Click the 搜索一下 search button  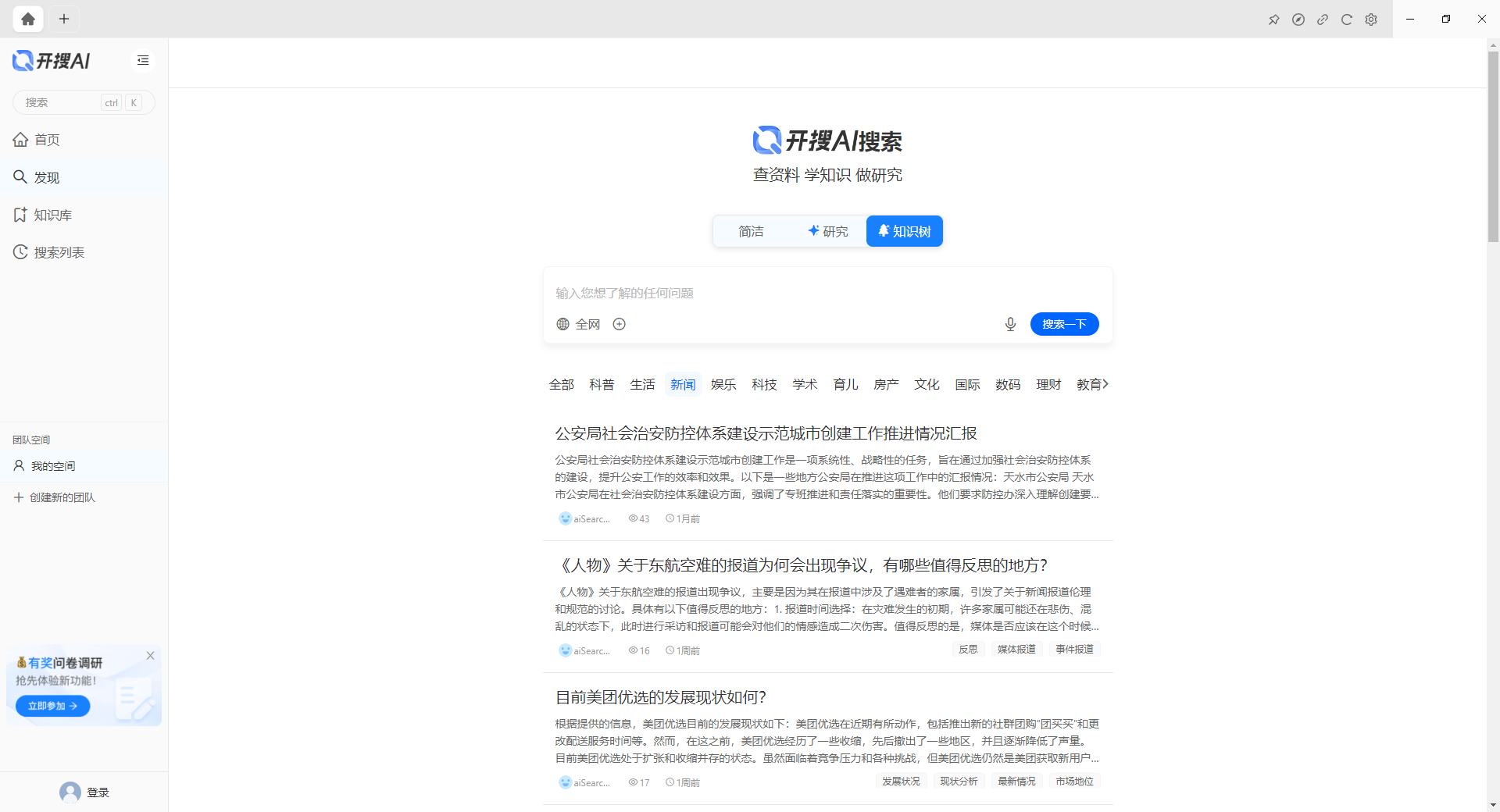1064,324
